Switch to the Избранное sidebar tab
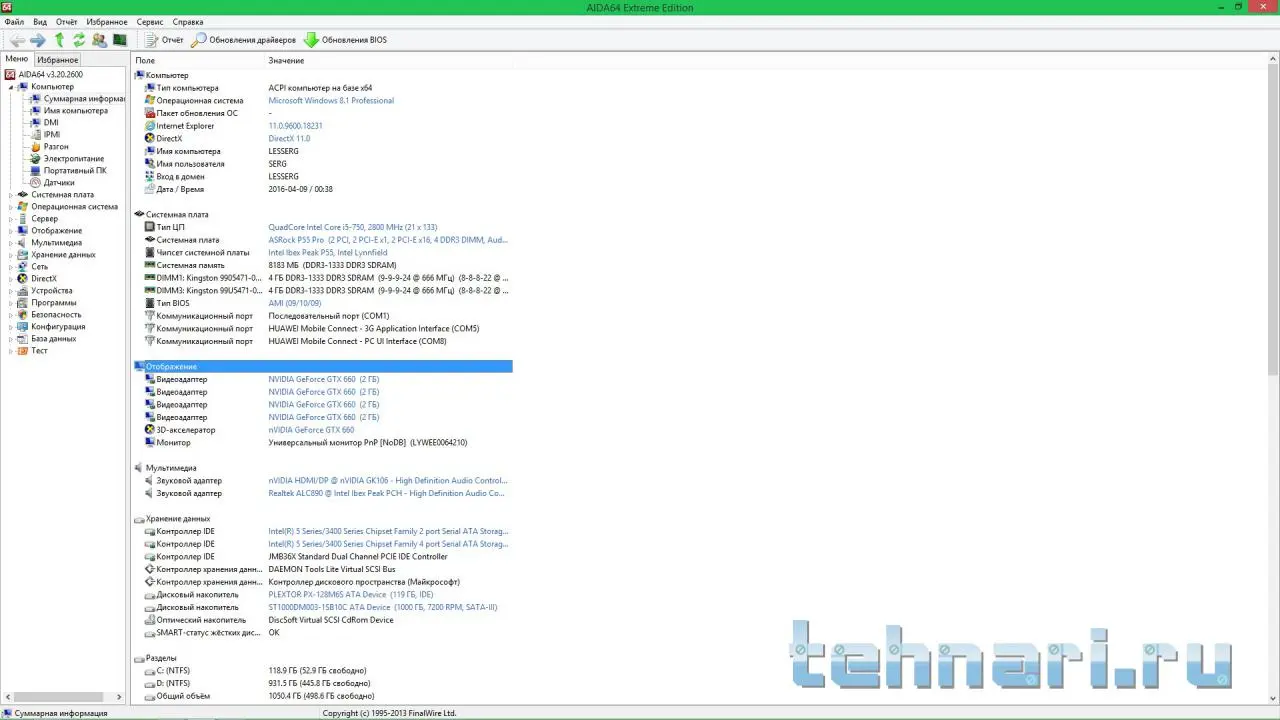This screenshot has height=720, width=1280. tap(58, 60)
